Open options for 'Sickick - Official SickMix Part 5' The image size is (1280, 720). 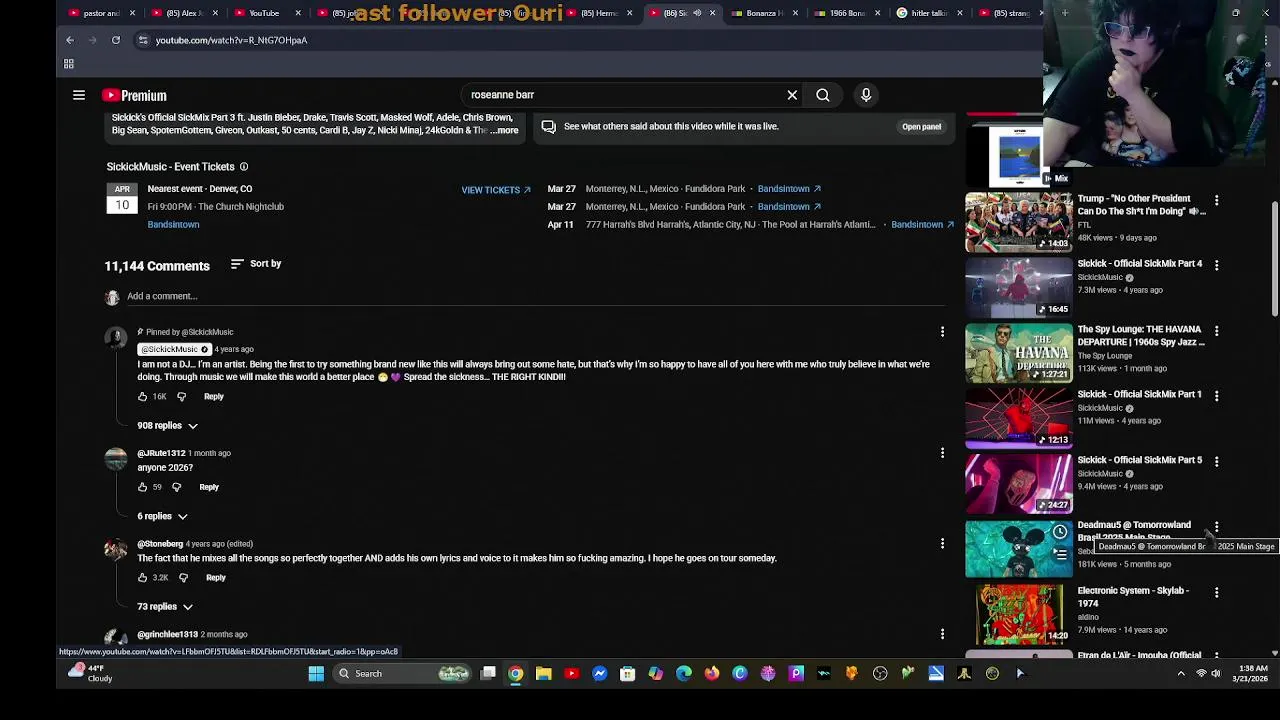click(1216, 461)
